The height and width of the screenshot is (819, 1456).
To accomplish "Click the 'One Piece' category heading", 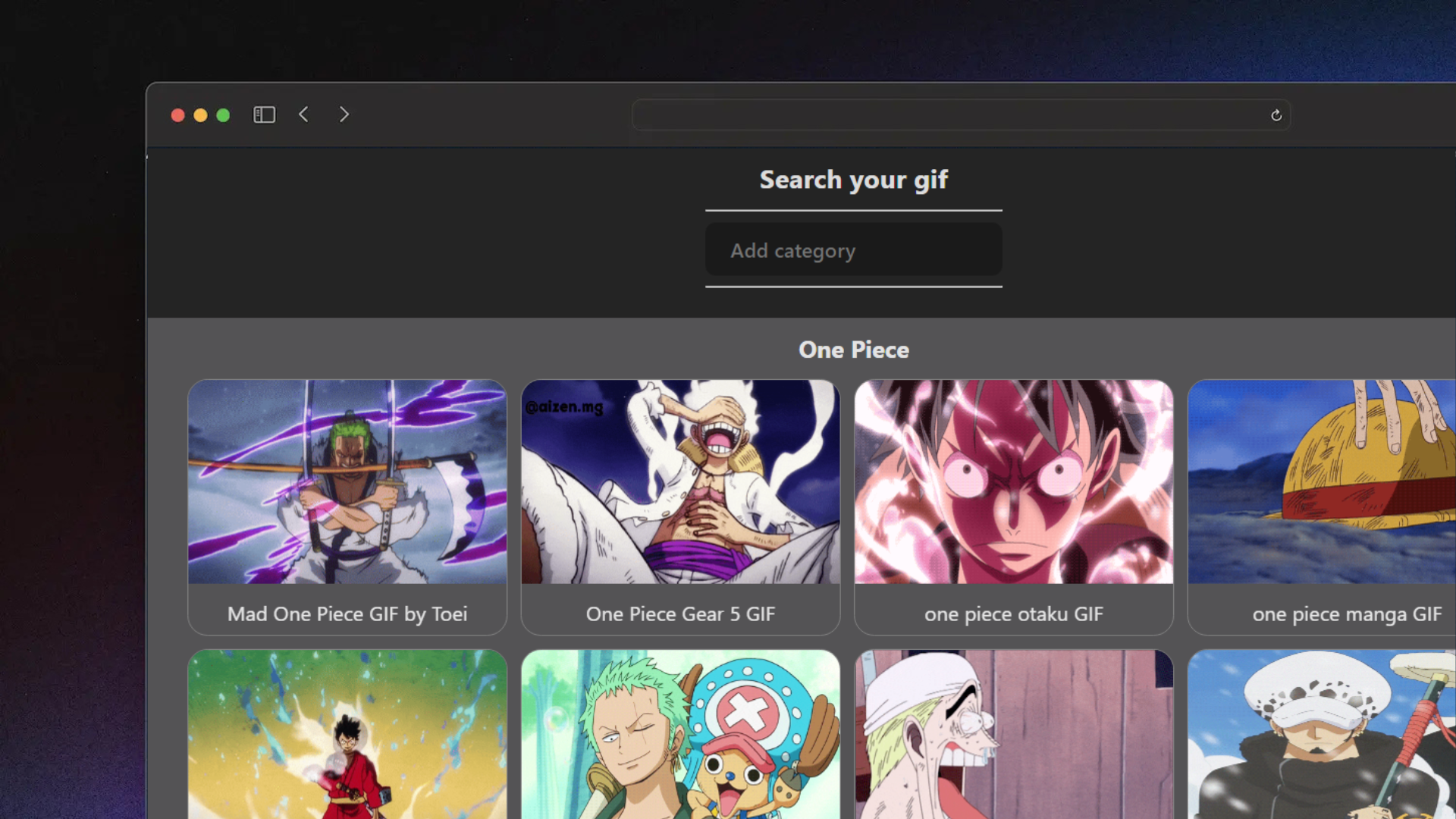I will point(853,350).
